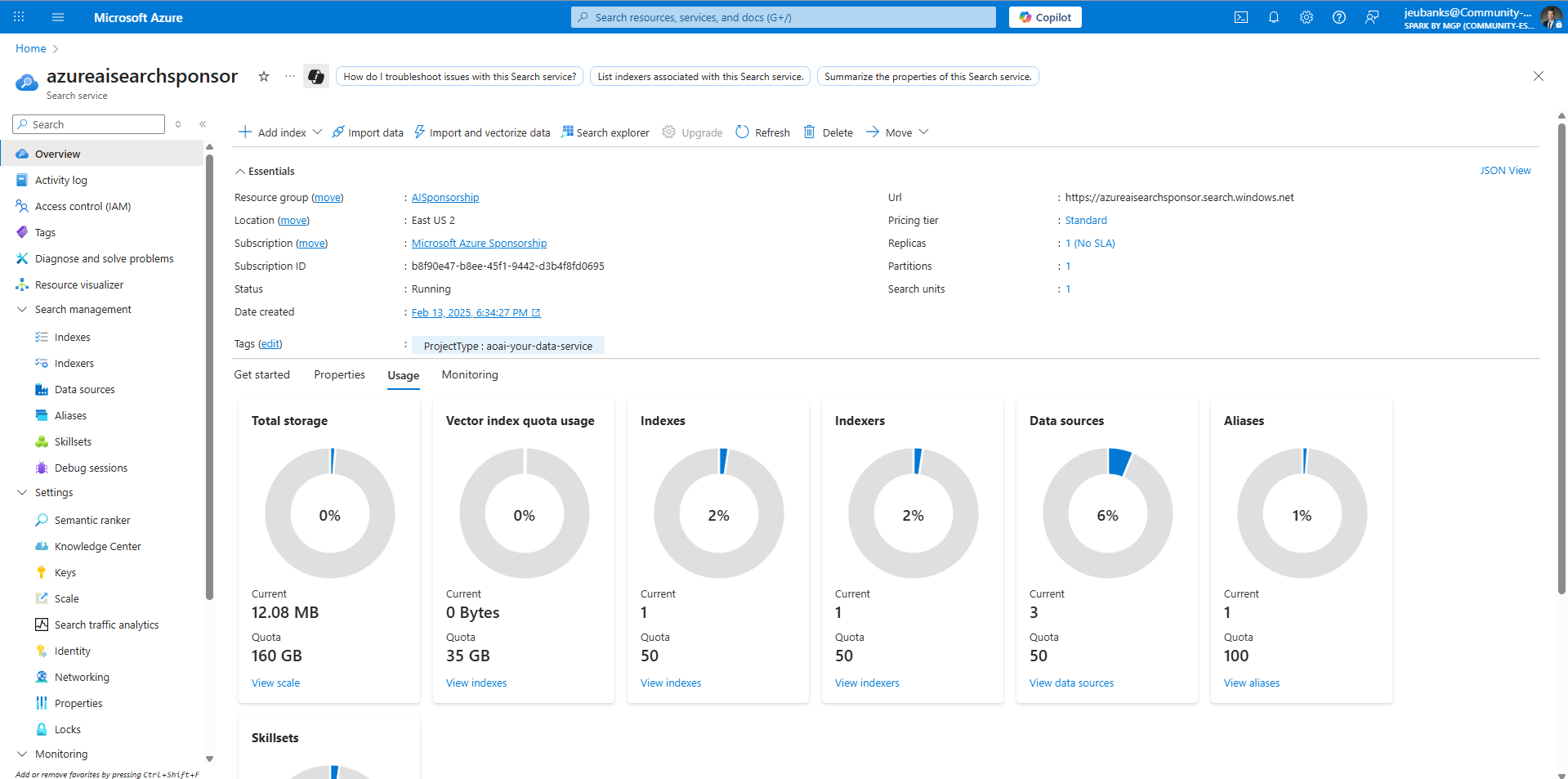Click View aliases link
The image size is (1568, 779).
[1252, 683]
